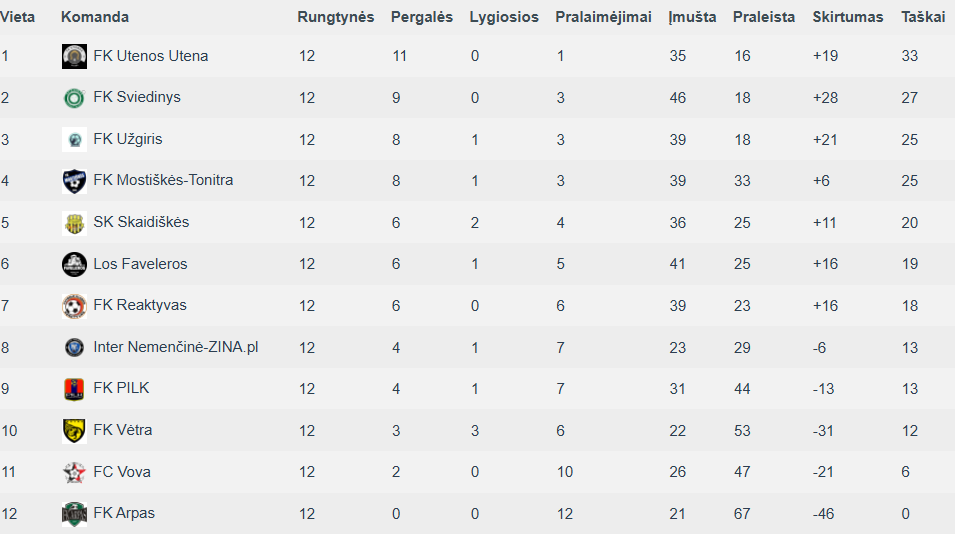Click the green FK Sviedinys crest
Viewport: 955px width, 534px height.
coord(74,98)
